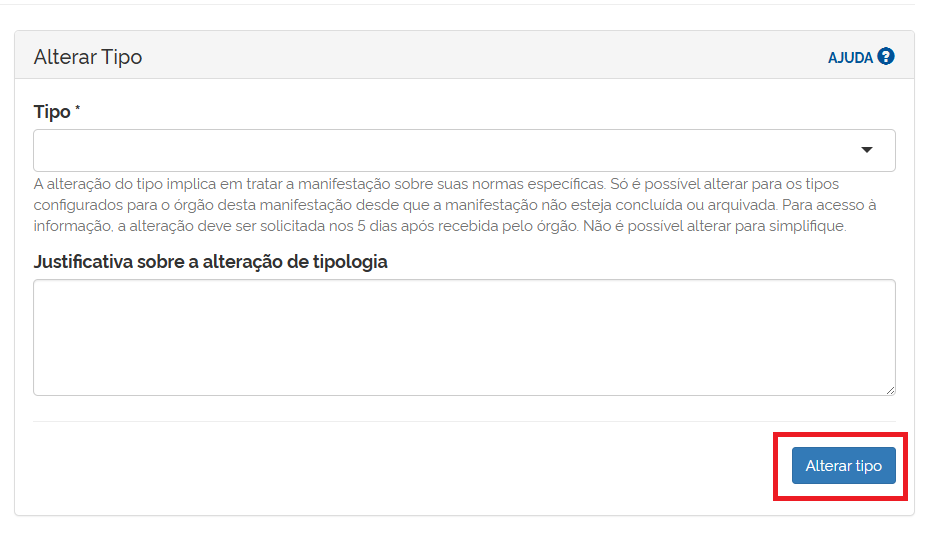Click the AJUDA question mark icon
This screenshot has height=539, width=925.
tap(886, 57)
